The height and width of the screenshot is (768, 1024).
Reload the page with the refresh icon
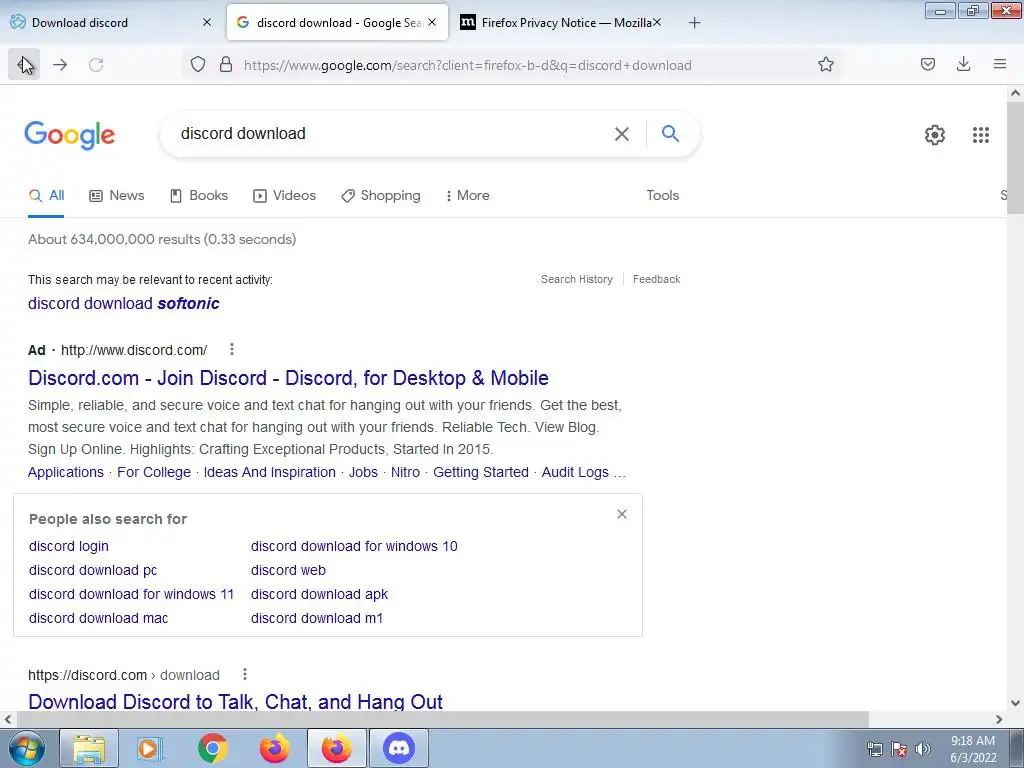(96, 64)
